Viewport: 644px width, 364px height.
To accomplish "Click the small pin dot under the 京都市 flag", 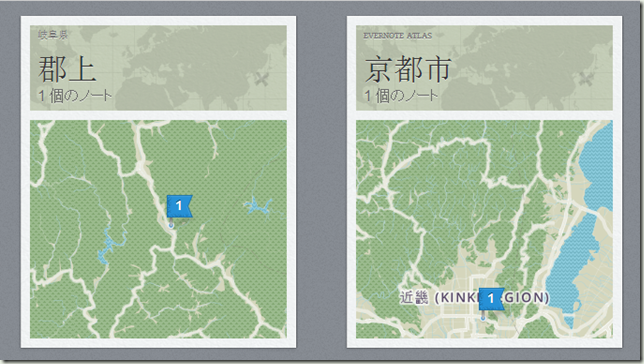I will [x=483, y=318].
